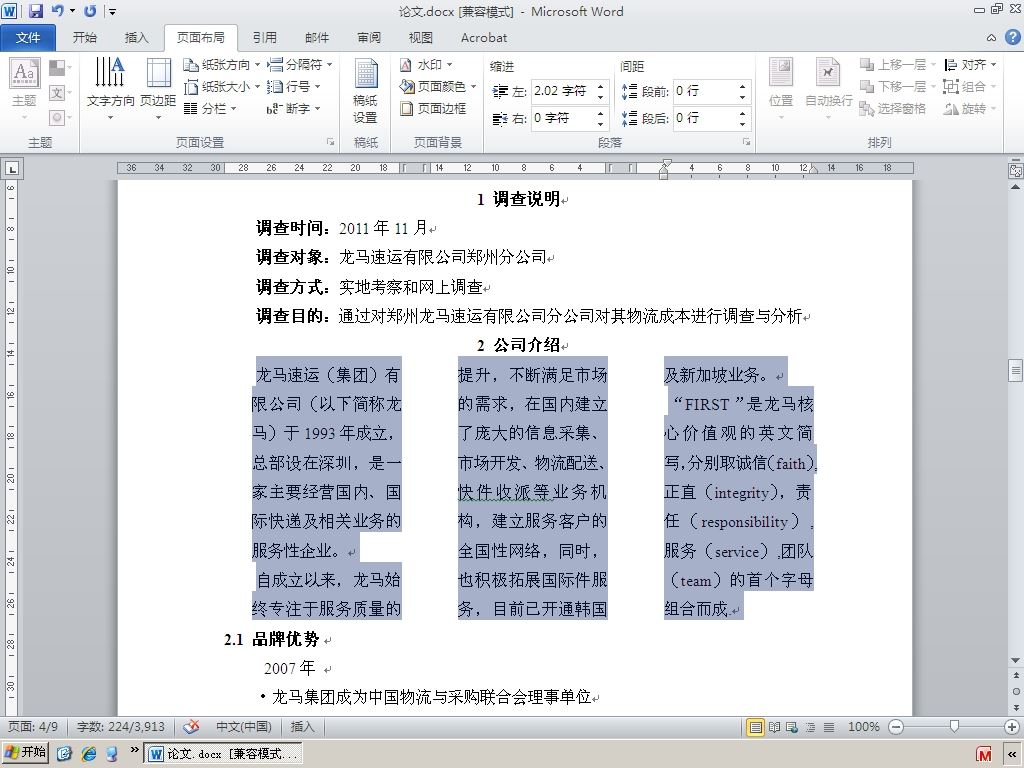Image resolution: width=1024 pixels, height=768 pixels.
Task: Click the spacing before (段前) field
Action: [705, 91]
